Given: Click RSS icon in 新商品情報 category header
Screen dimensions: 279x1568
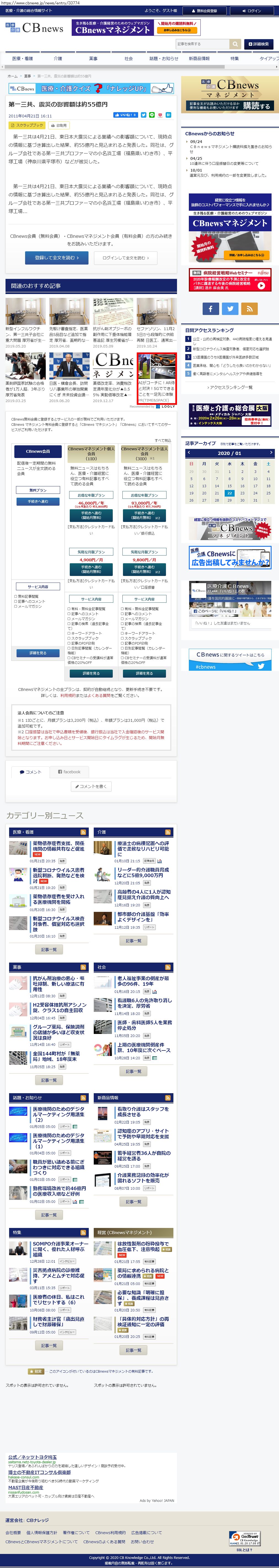Looking at the screenshot, I should click(169, 1098).
